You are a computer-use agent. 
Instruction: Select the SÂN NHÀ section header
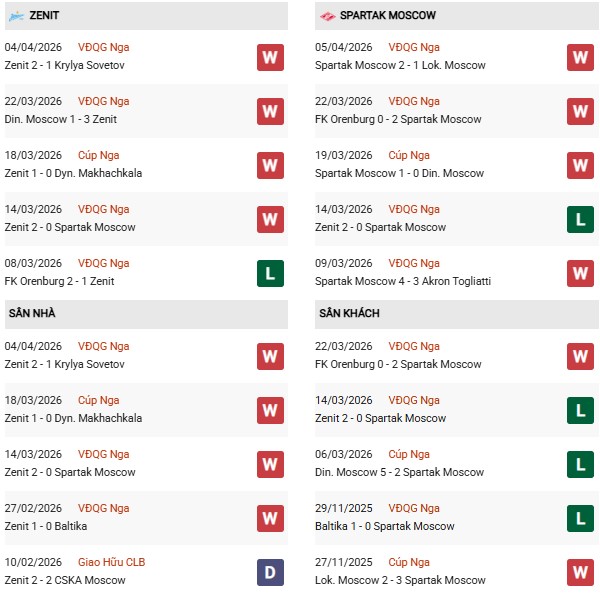32,314
